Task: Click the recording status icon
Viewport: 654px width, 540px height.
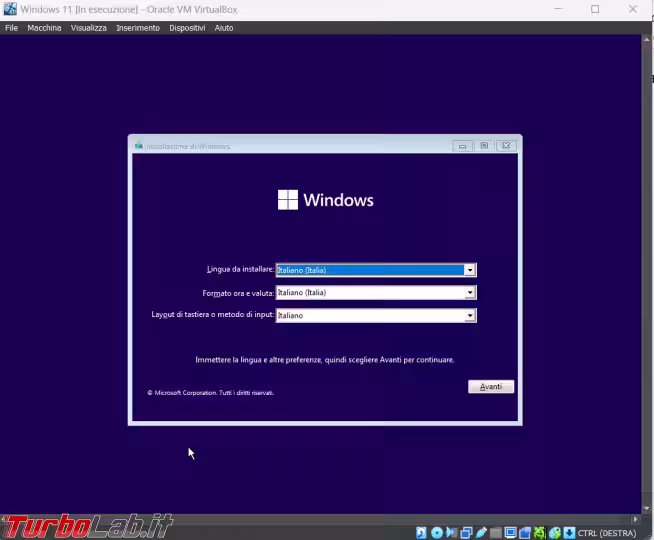Action: pyautogui.click(x=525, y=532)
